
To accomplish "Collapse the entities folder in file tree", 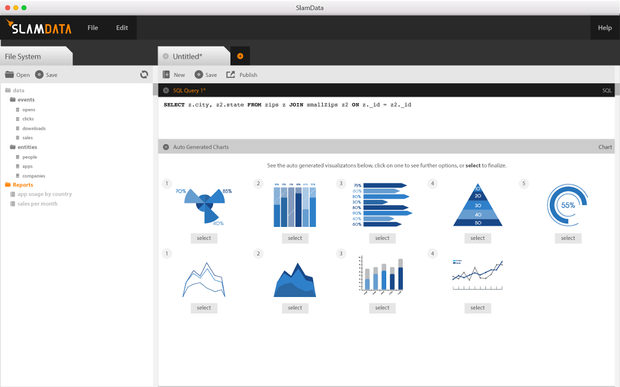I will coord(13,147).
